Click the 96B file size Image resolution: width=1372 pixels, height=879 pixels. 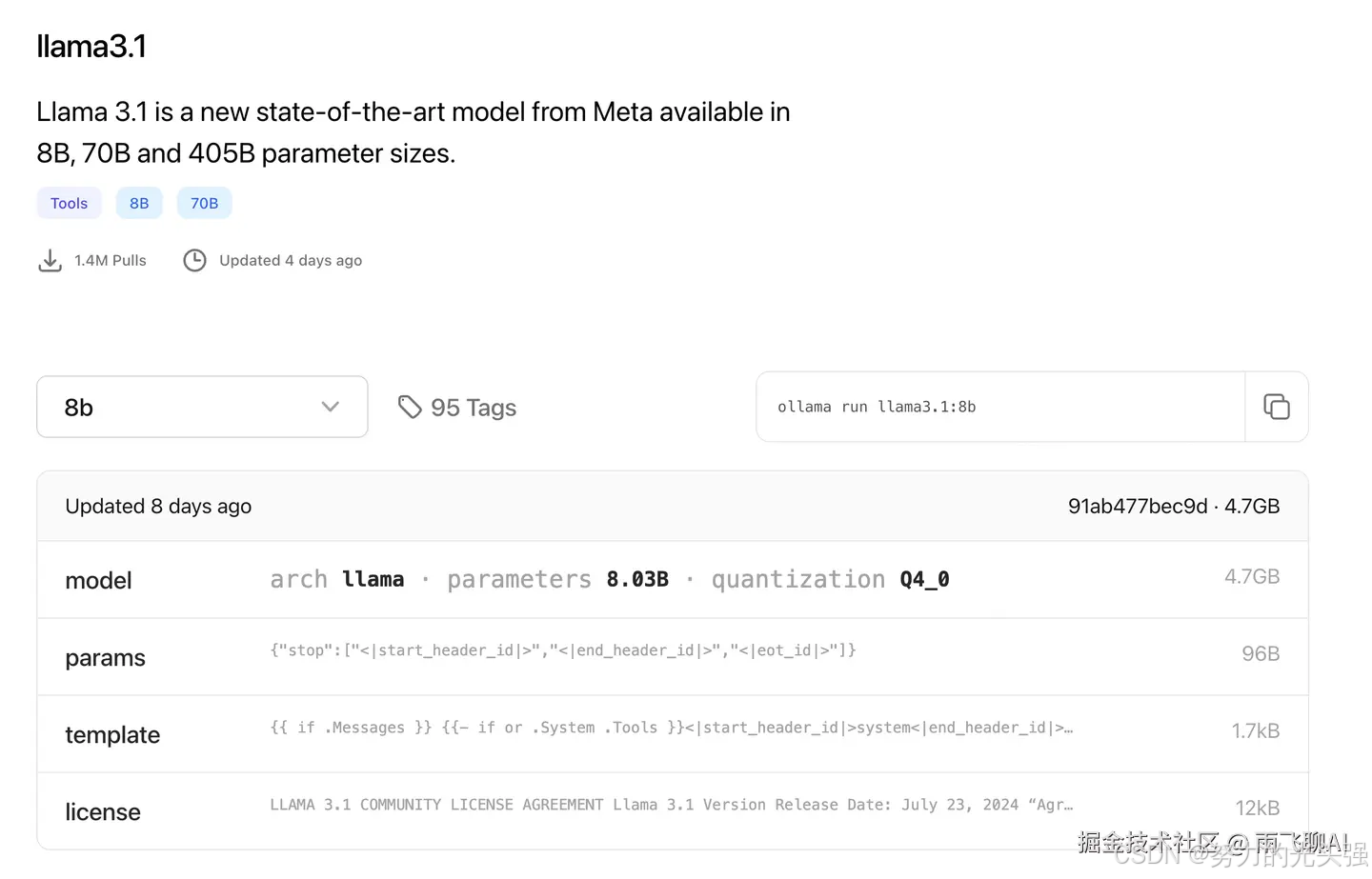point(1261,654)
